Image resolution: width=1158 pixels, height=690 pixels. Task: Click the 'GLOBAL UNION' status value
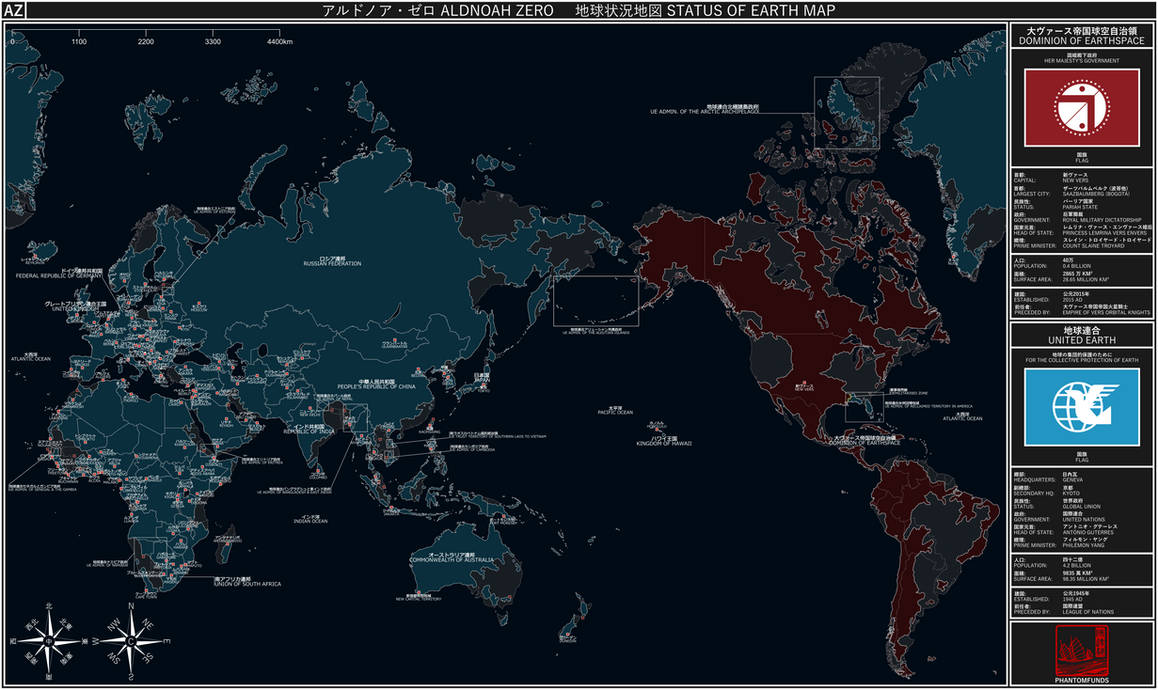tap(1081, 507)
